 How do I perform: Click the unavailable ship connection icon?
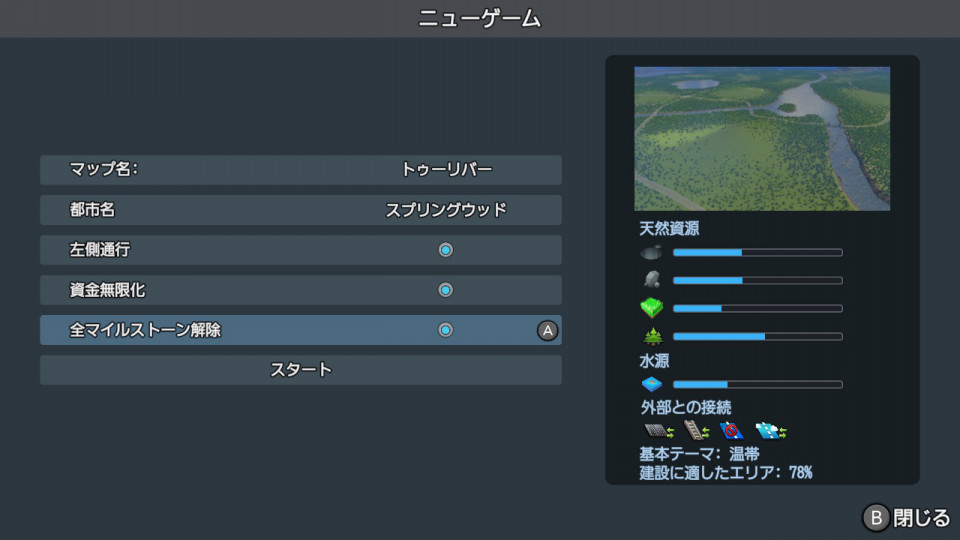click(x=731, y=430)
